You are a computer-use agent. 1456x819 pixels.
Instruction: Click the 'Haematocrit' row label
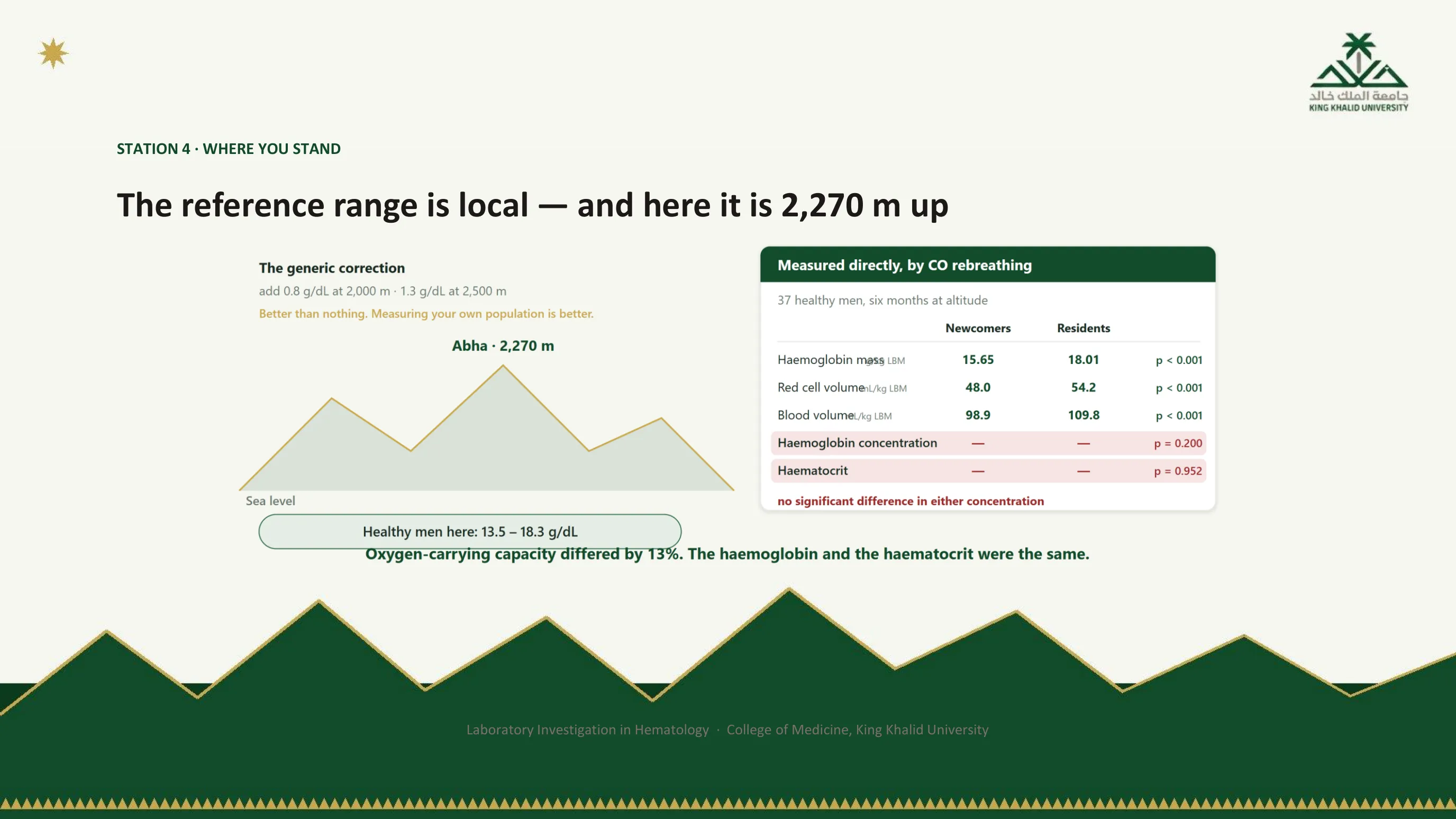click(x=812, y=470)
